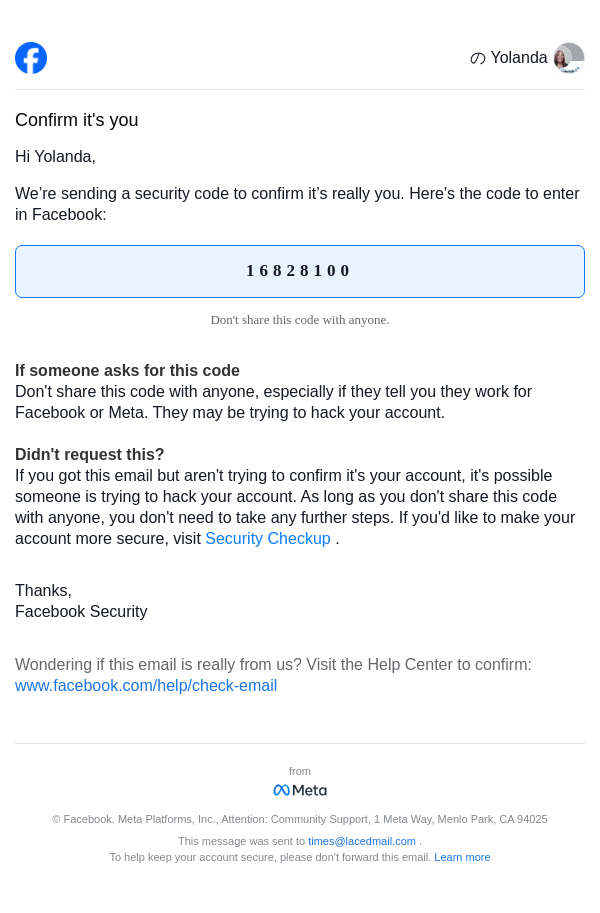The image size is (600, 913).
Task: Open the Security Checkup link
Action: click(267, 539)
